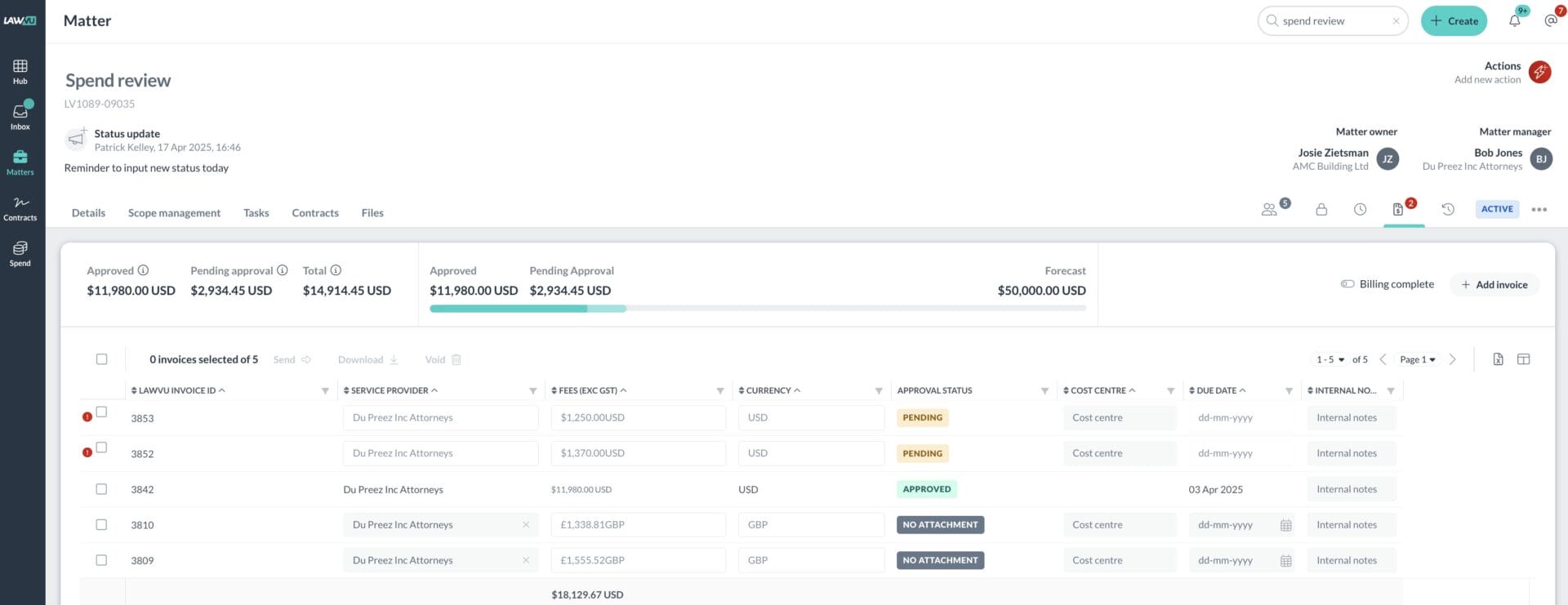Toggle the Billing complete switch
The image size is (1568, 605).
pos(1347,284)
